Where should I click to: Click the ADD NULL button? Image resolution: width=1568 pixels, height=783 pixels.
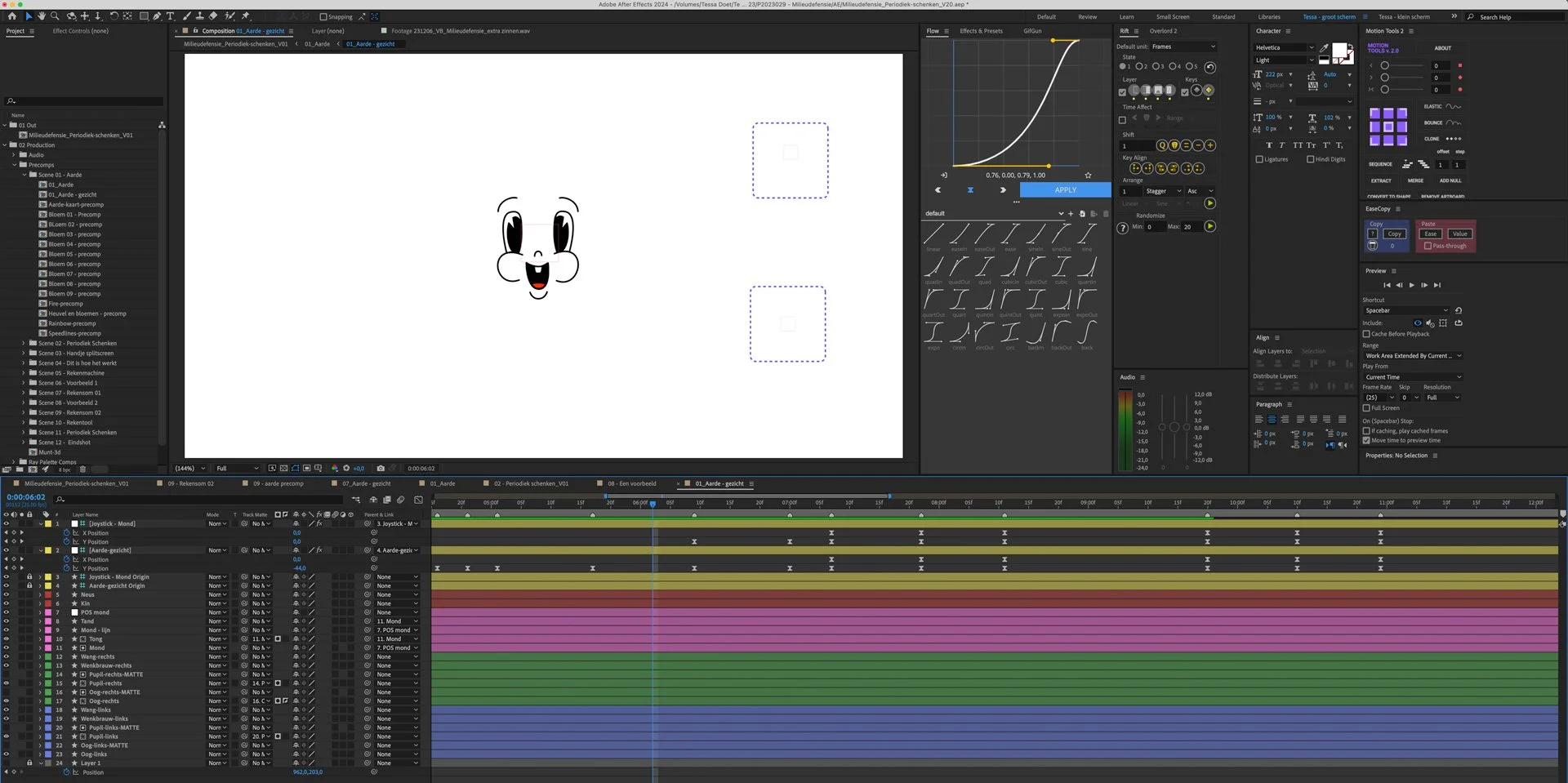tap(1450, 180)
